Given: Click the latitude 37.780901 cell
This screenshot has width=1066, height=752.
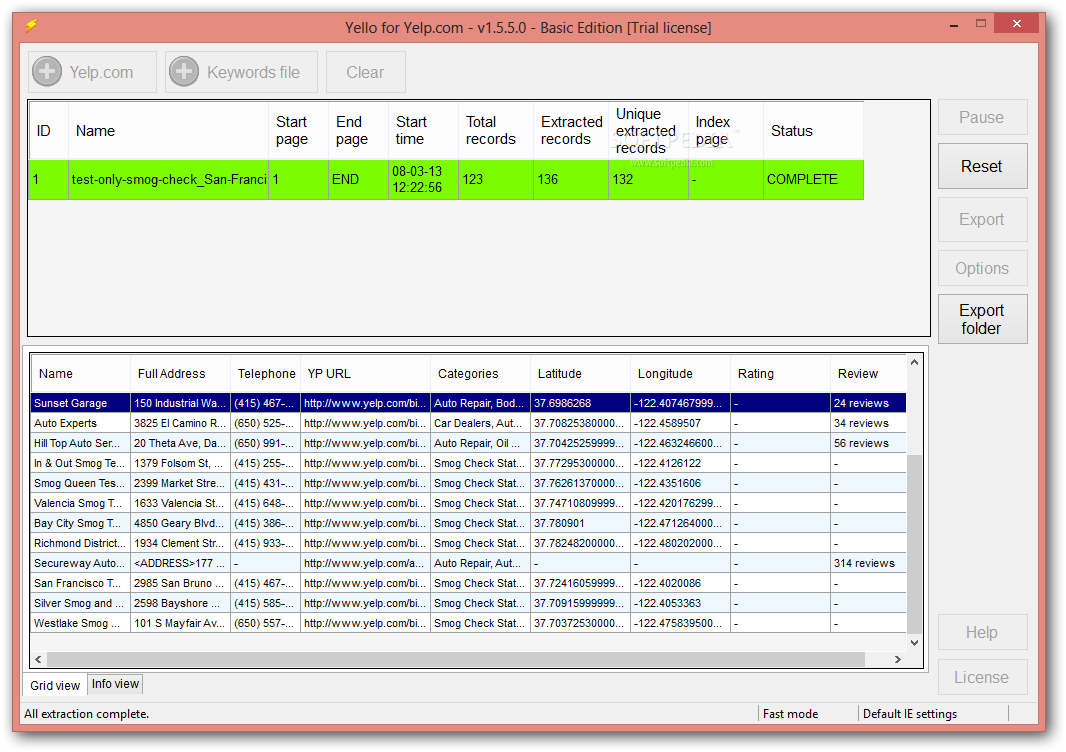Looking at the screenshot, I should (580, 524).
